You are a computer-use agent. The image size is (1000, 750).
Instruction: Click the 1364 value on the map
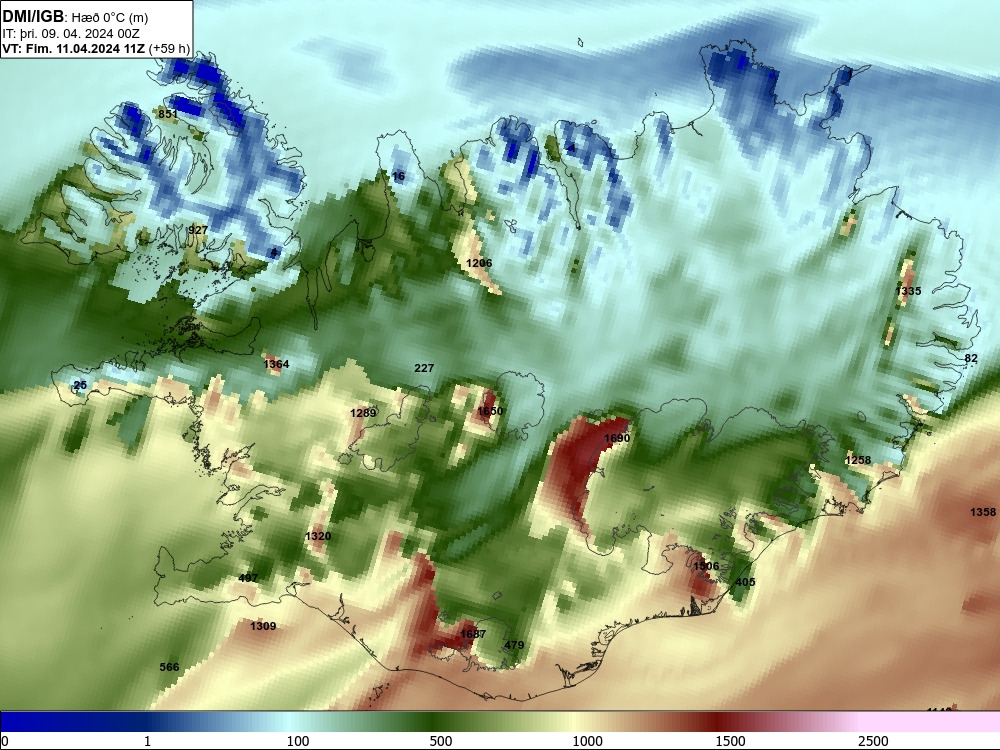tap(276, 364)
